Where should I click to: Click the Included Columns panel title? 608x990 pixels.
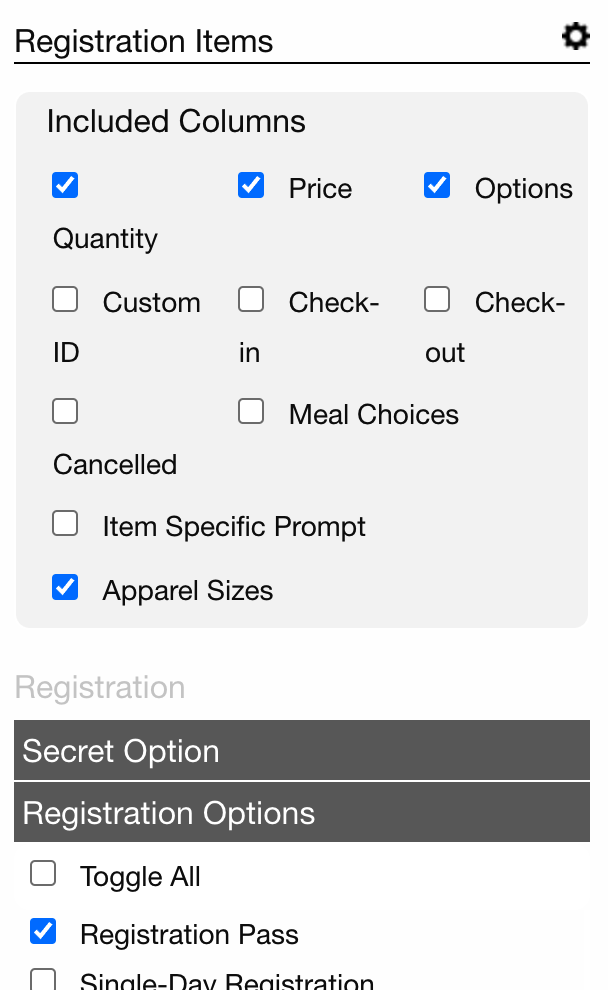[176, 121]
